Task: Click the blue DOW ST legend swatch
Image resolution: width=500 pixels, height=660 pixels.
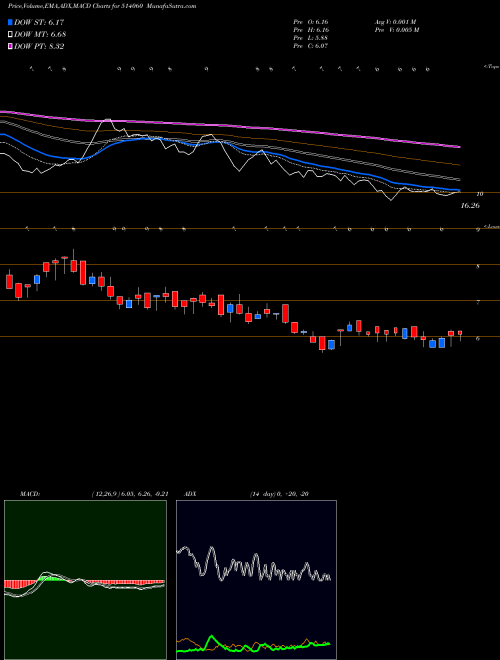Action: [10, 22]
